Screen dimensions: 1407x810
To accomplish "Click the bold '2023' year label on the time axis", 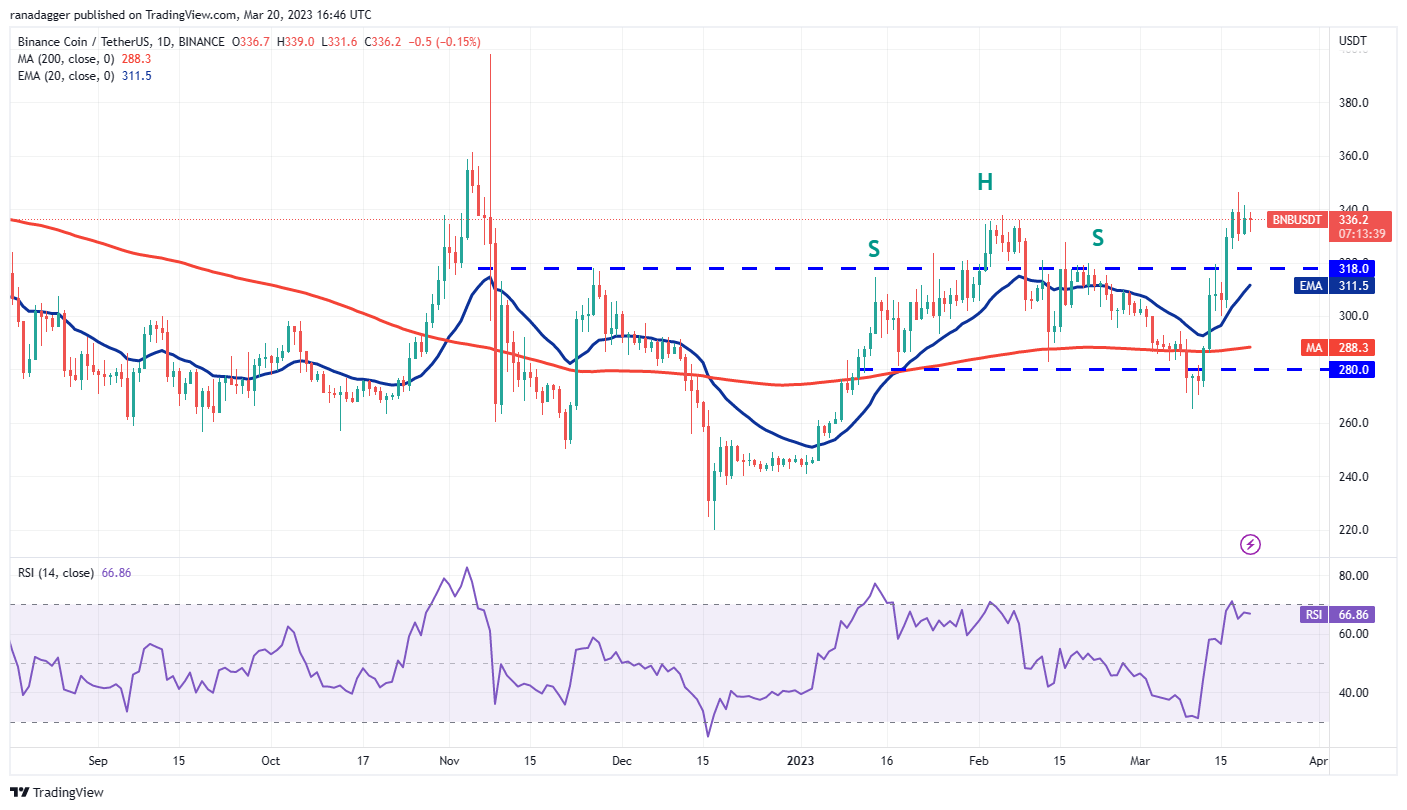I will coord(801,760).
